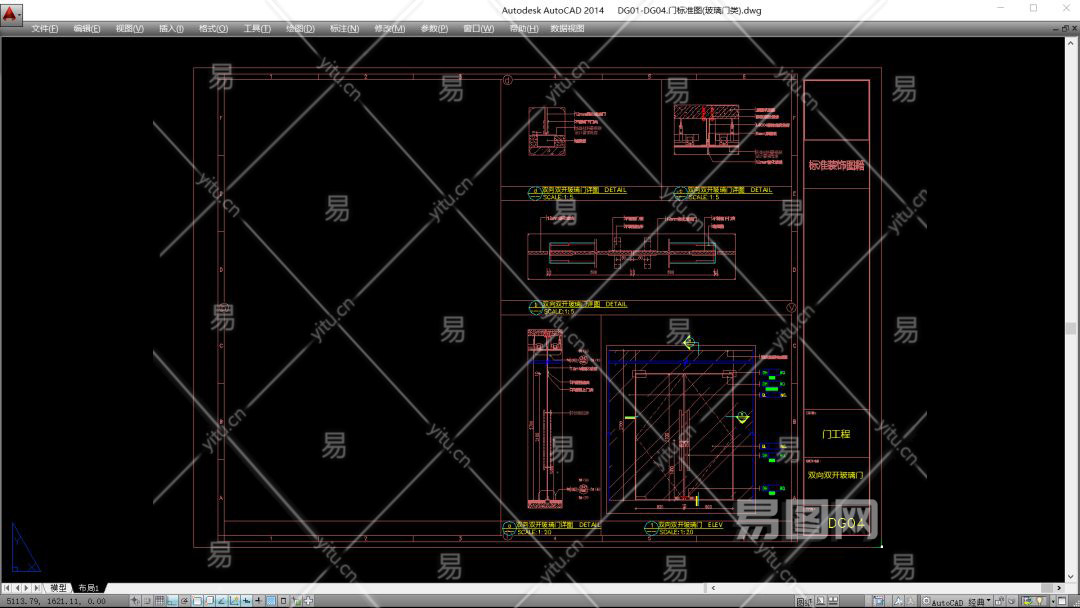The image size is (1080, 608).
Task: Toggle Polar Tracking in status bar
Action: 185,601
